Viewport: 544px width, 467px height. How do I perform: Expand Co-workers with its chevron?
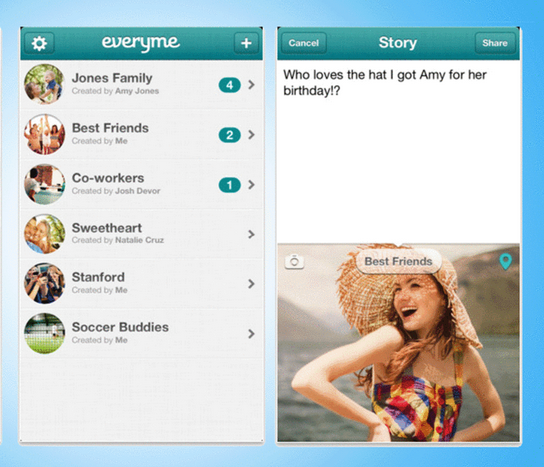[252, 185]
